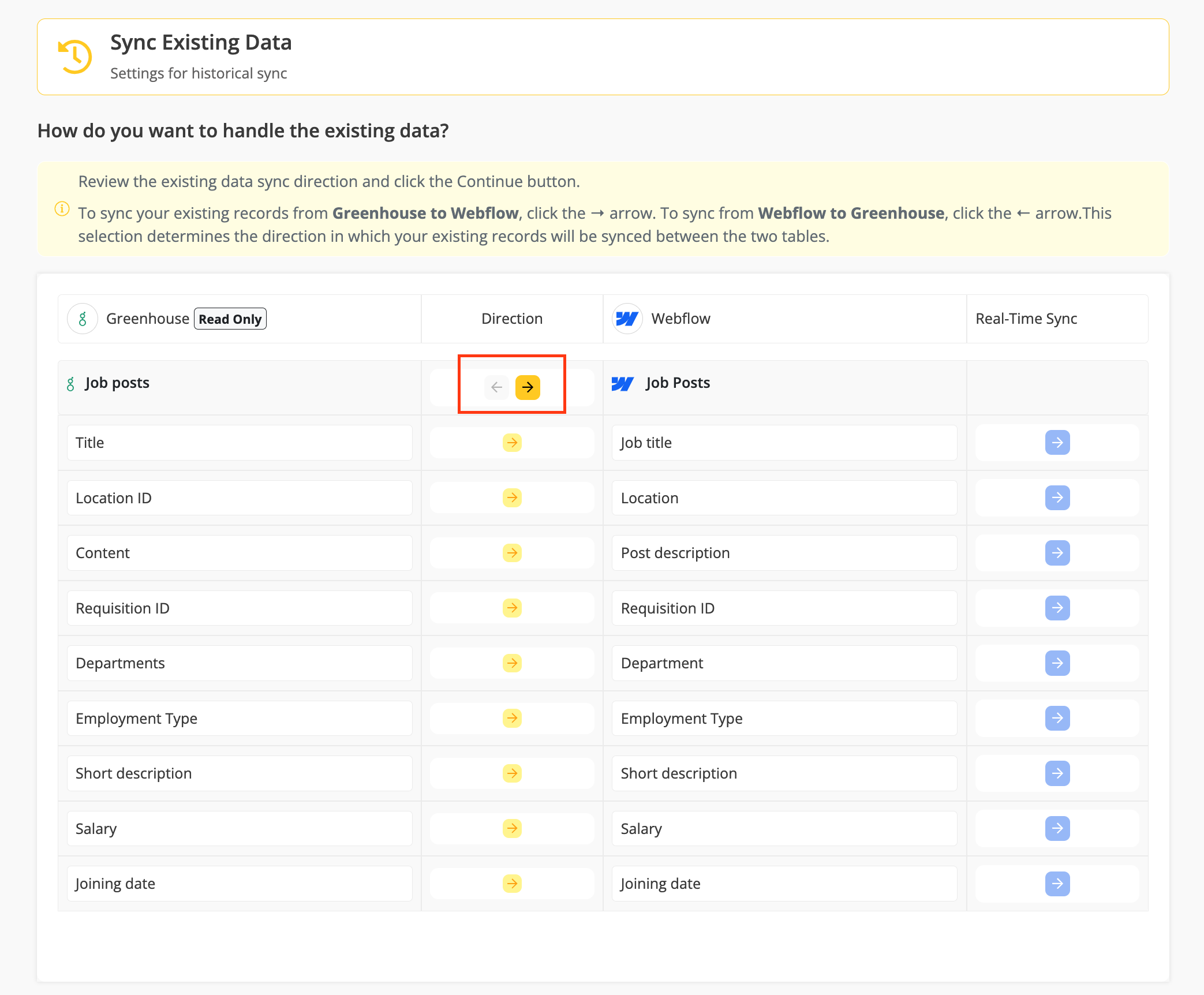Click the yellow direction arrow in Departments row
Viewport: 1204px width, 995px height.
pos(512,663)
